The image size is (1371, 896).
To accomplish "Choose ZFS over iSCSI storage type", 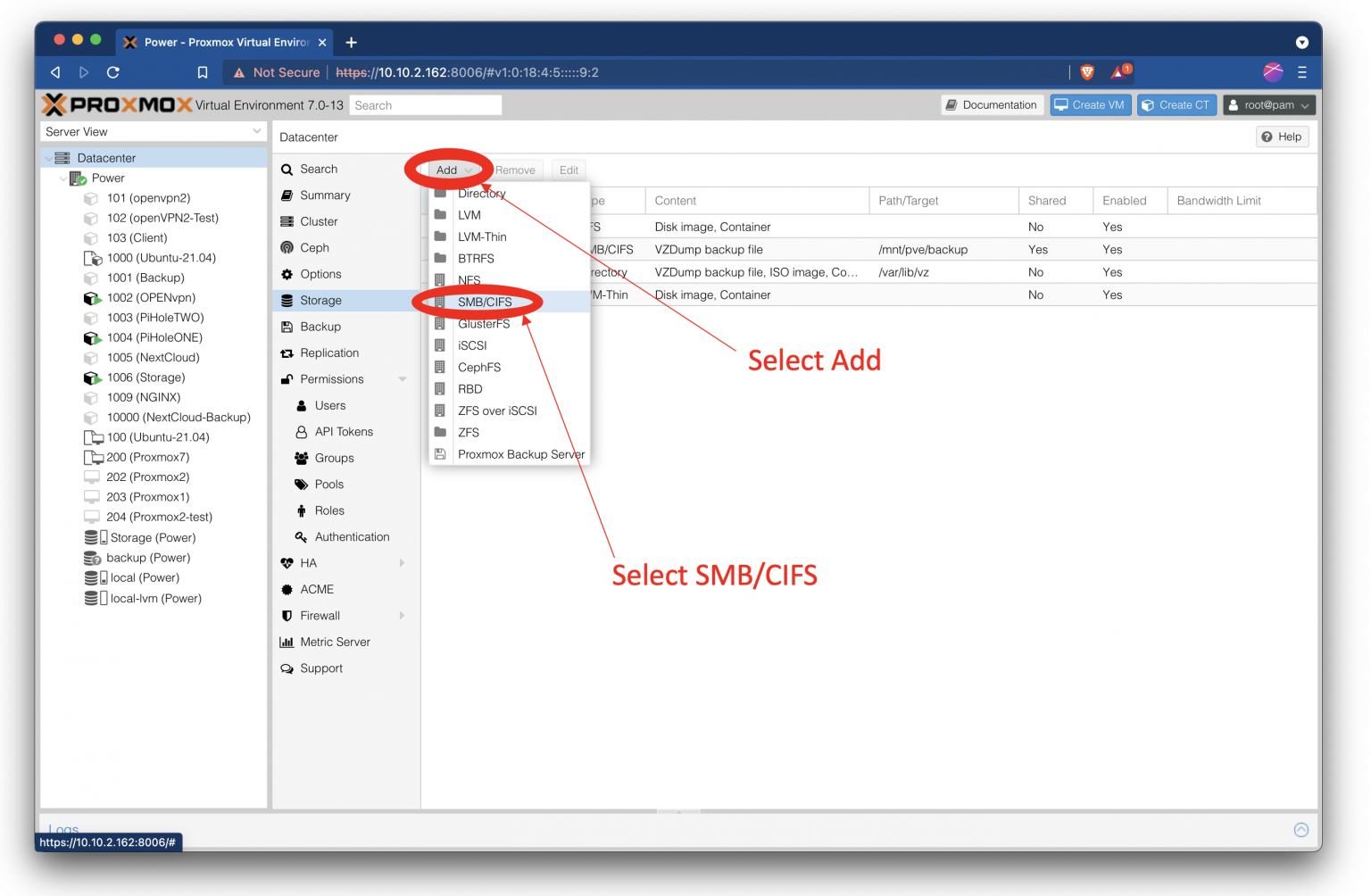I will click(497, 411).
